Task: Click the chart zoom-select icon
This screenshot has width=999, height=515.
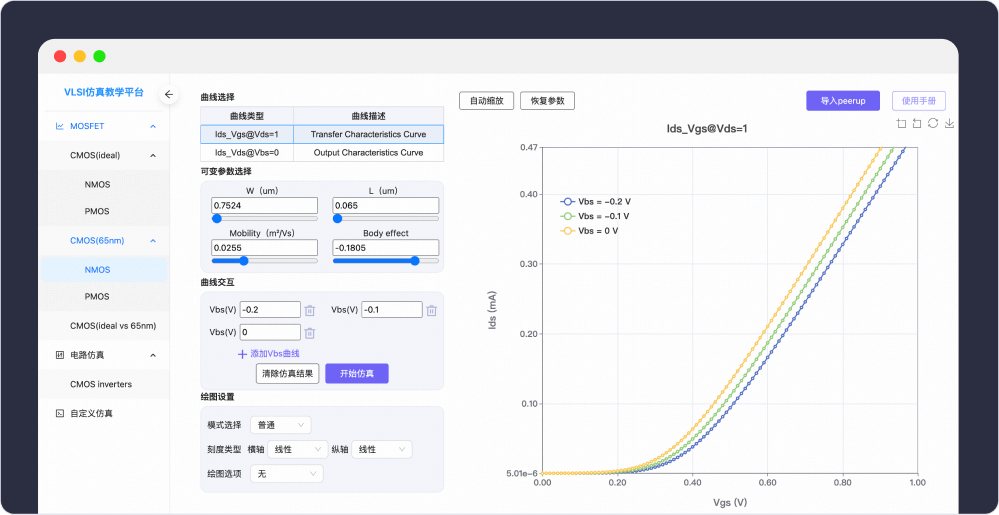Action: click(x=901, y=123)
